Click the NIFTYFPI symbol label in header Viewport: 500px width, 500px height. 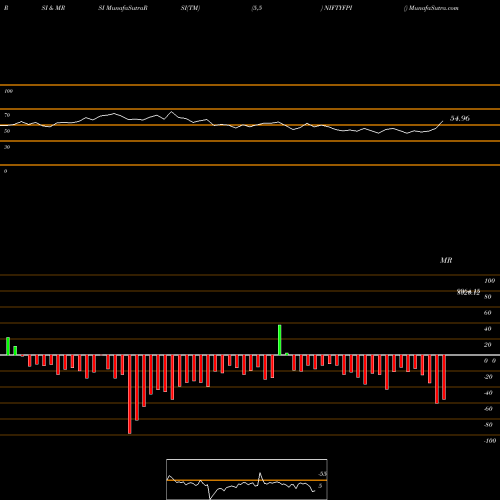[x=338, y=8]
